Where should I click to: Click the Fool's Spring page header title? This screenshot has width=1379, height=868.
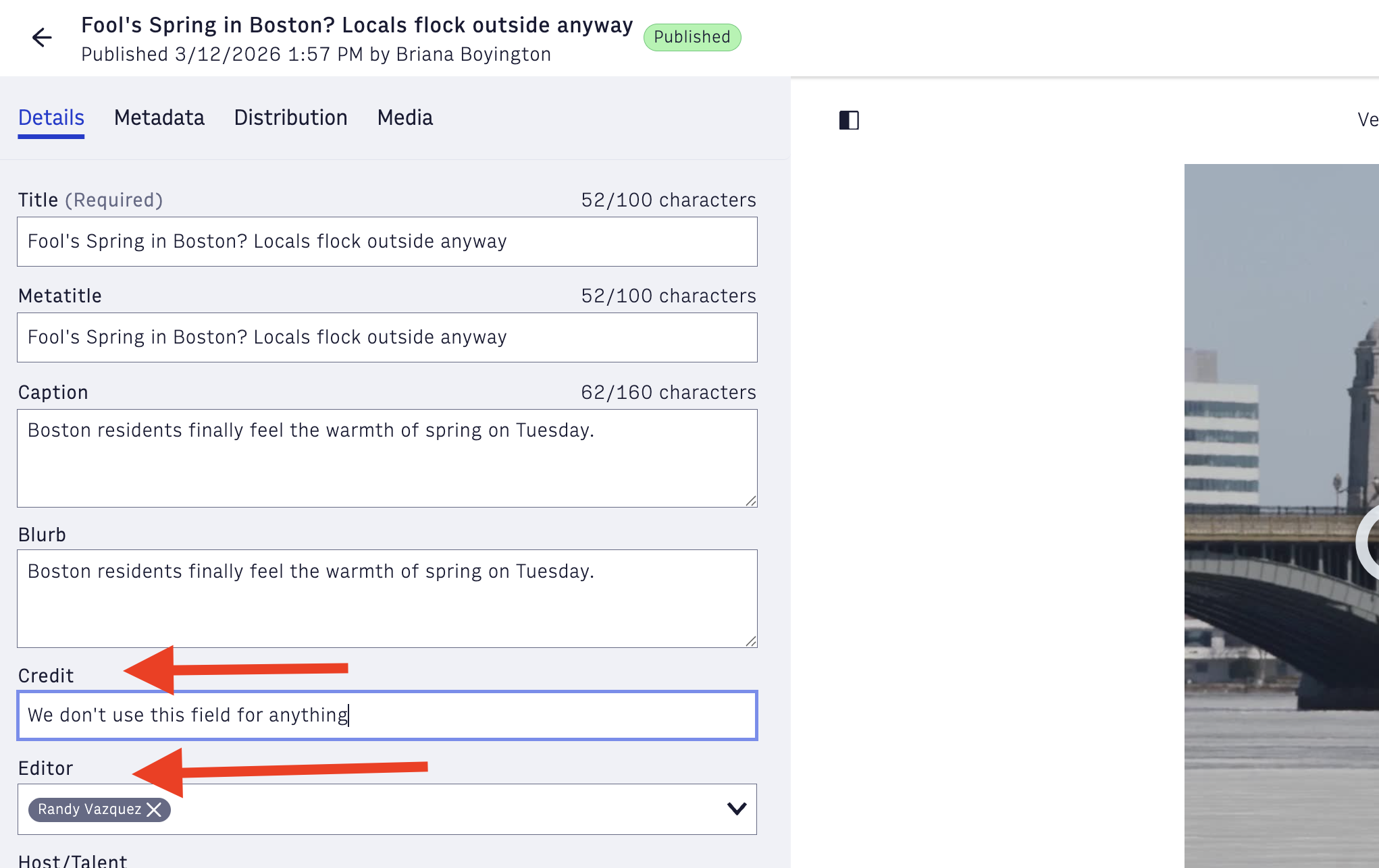pyautogui.click(x=357, y=26)
